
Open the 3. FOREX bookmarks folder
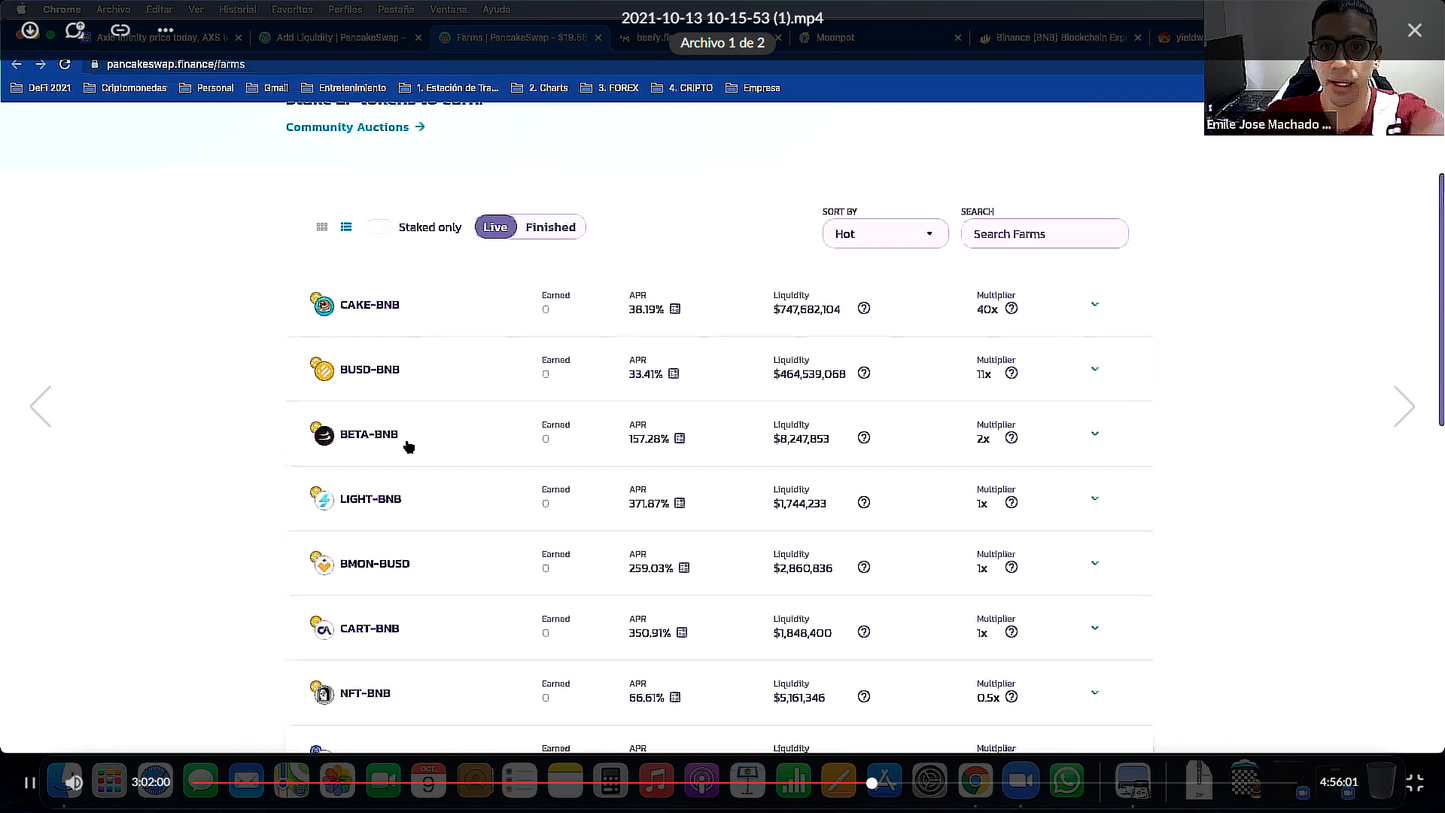pos(609,88)
